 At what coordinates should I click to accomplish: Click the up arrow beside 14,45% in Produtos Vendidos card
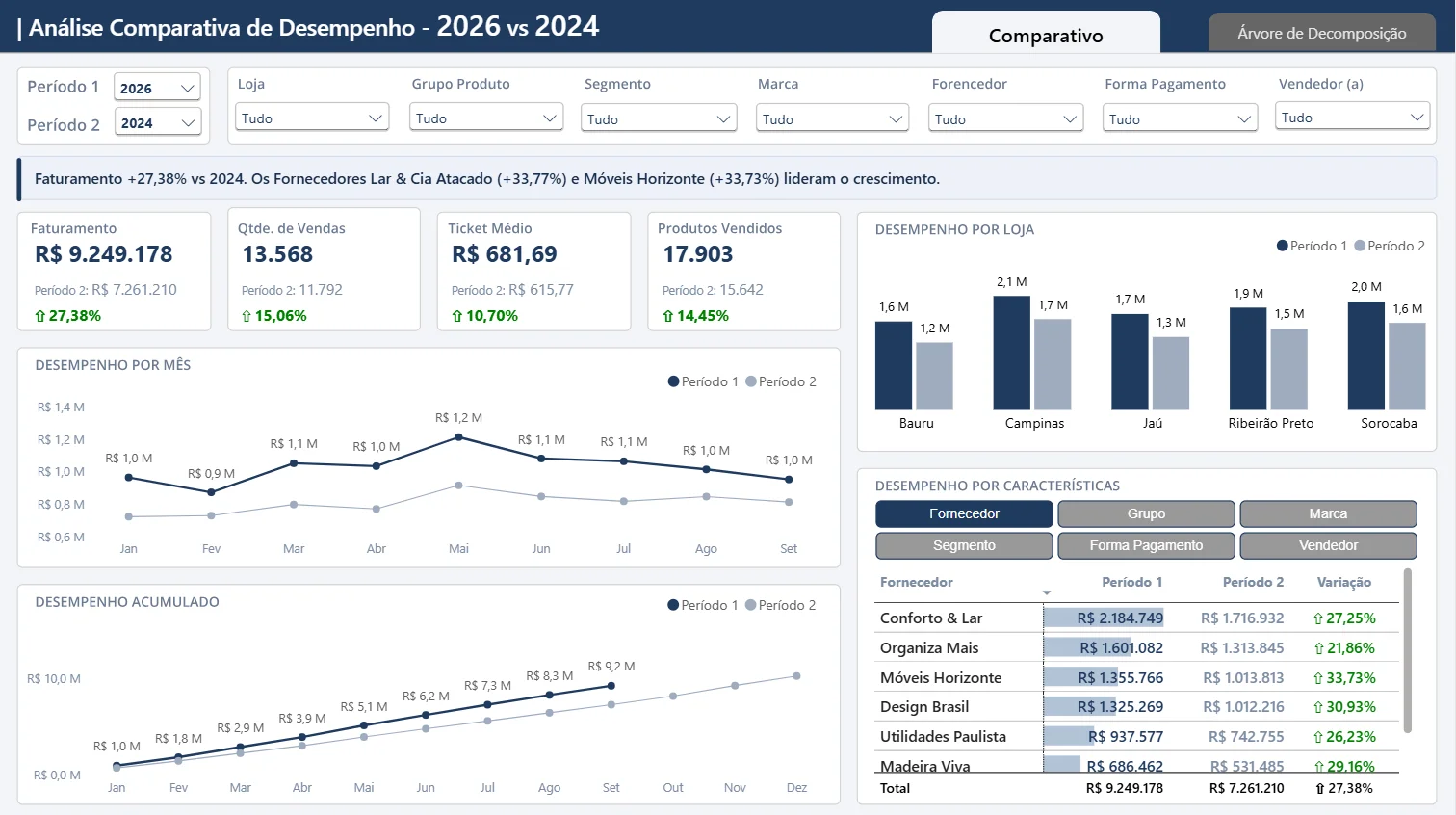point(667,316)
